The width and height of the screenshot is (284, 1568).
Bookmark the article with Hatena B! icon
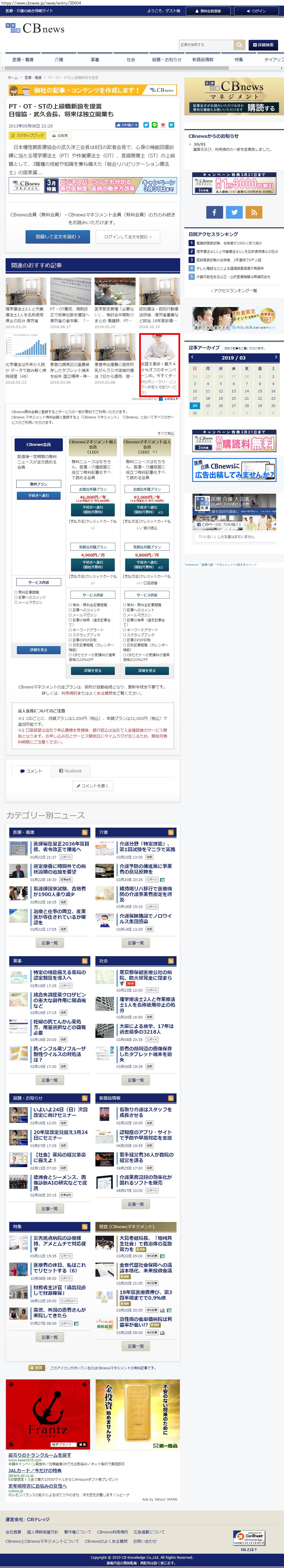coord(171,125)
